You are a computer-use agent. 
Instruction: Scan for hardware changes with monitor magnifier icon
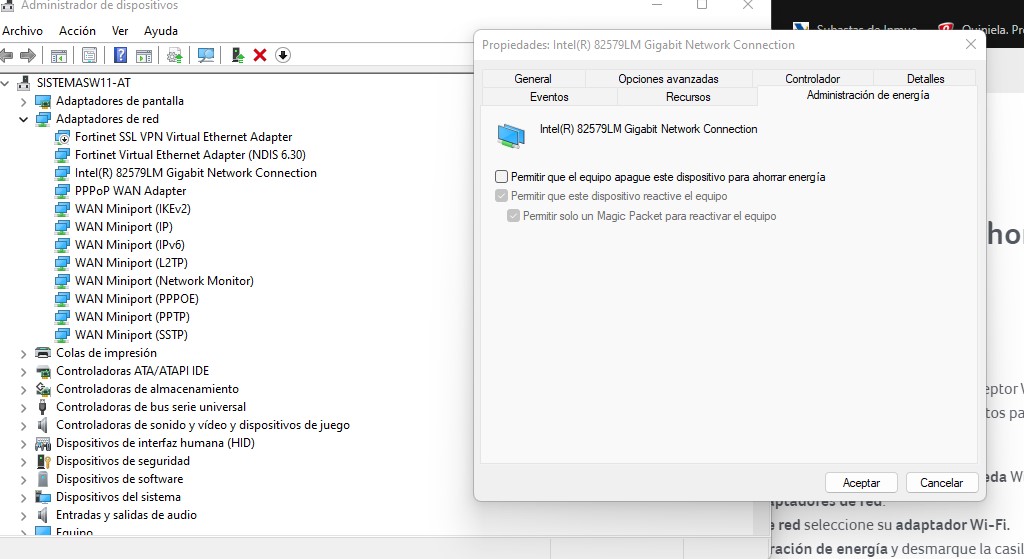point(206,56)
